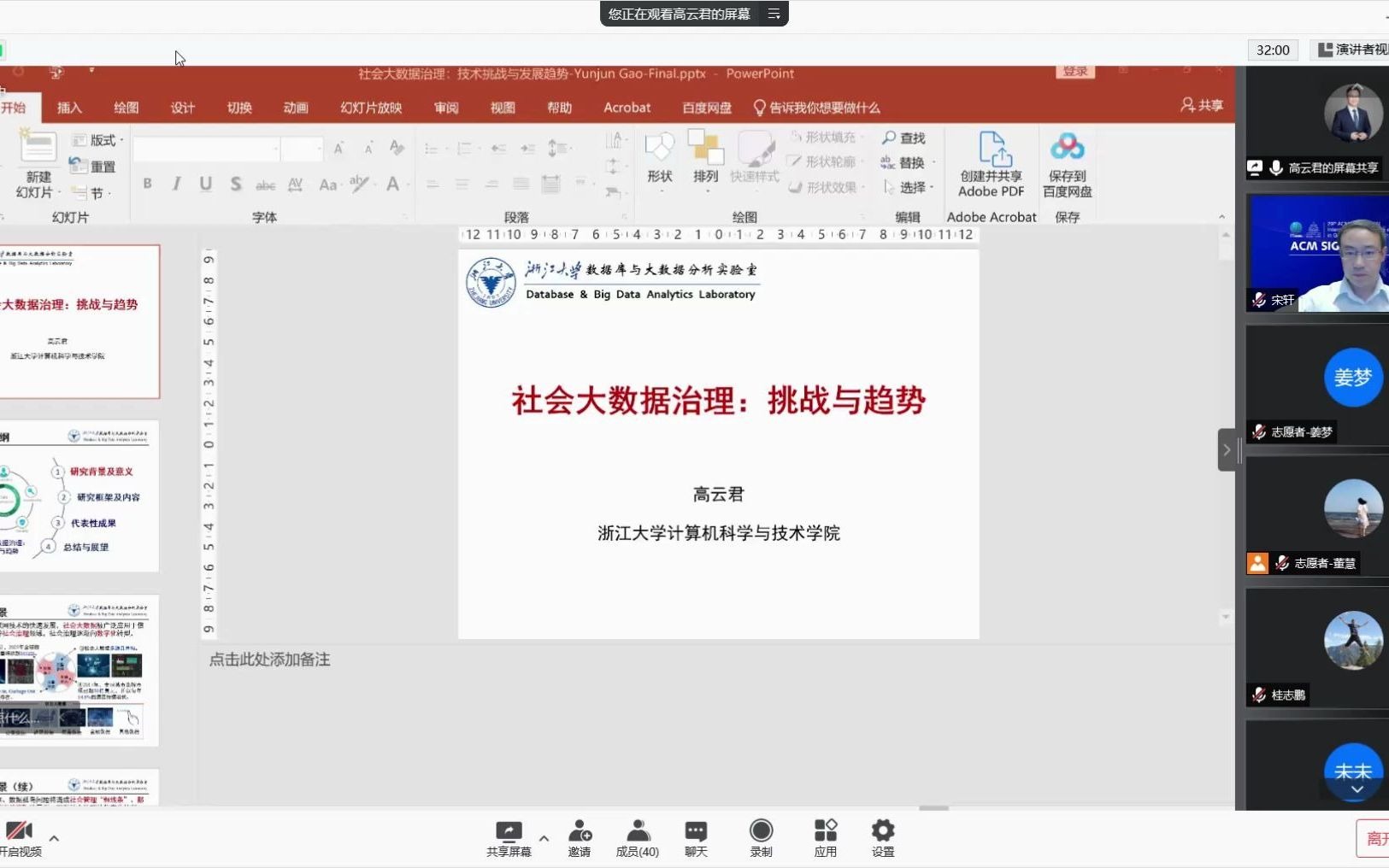
Task: Click the Bold formatting button
Action: 148,184
